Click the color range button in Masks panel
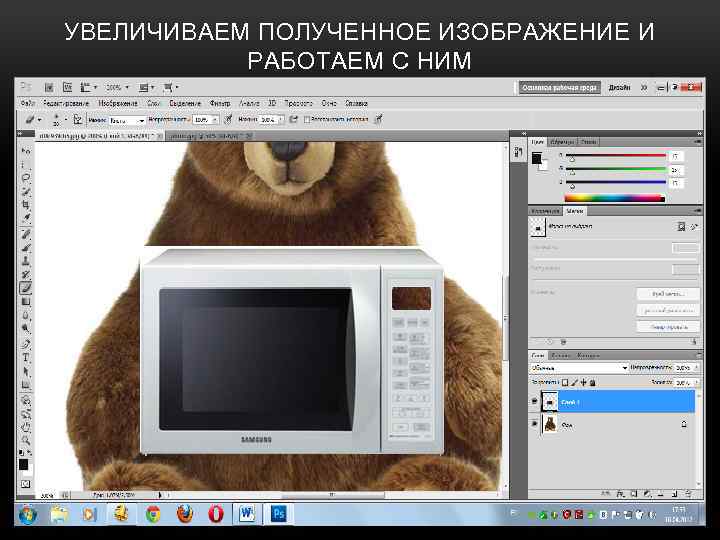 [668, 310]
